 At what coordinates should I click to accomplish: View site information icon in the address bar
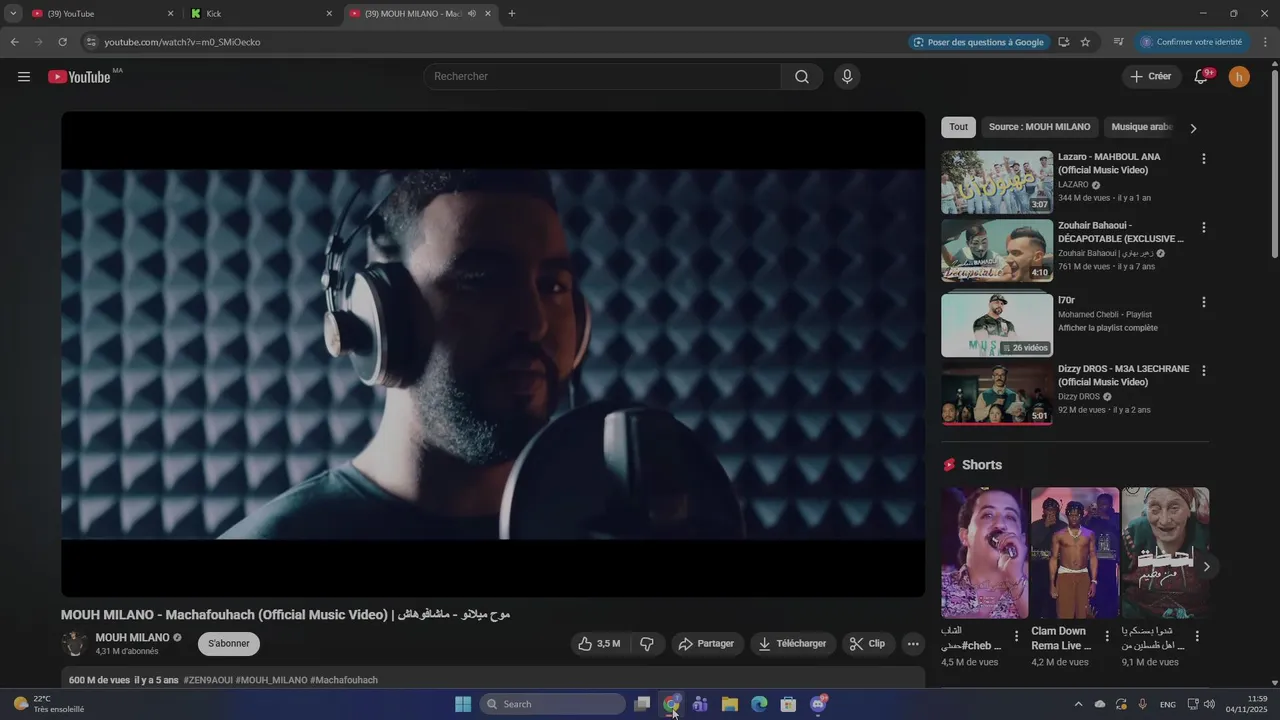[x=90, y=42]
